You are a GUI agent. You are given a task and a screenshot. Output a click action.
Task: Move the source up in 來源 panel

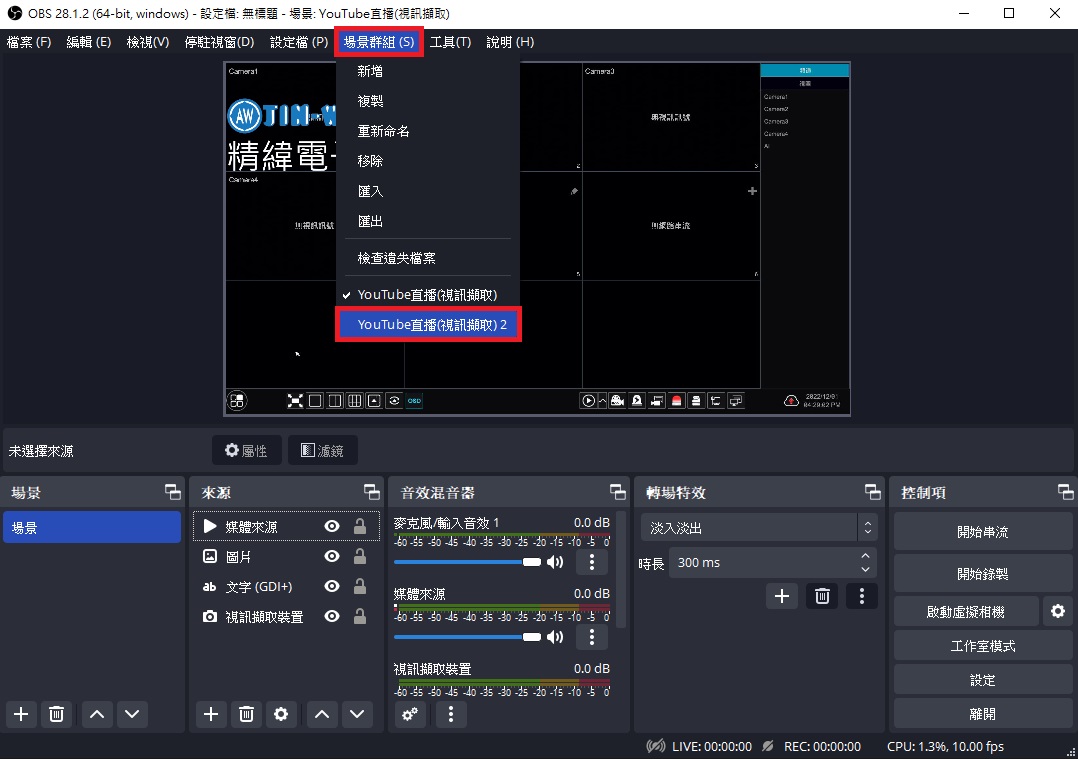click(322, 714)
